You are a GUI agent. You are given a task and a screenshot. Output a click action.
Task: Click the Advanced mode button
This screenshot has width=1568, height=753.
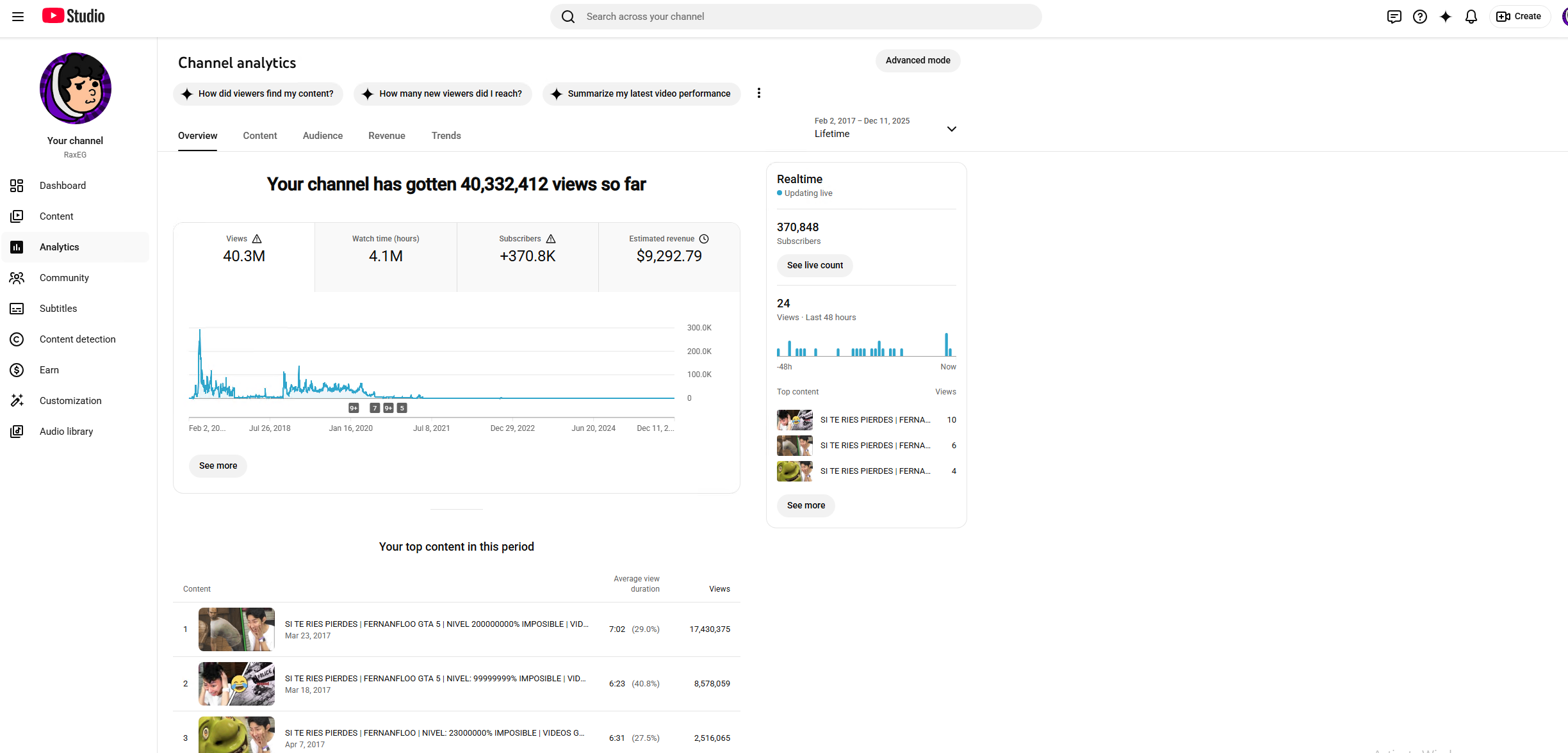point(917,61)
